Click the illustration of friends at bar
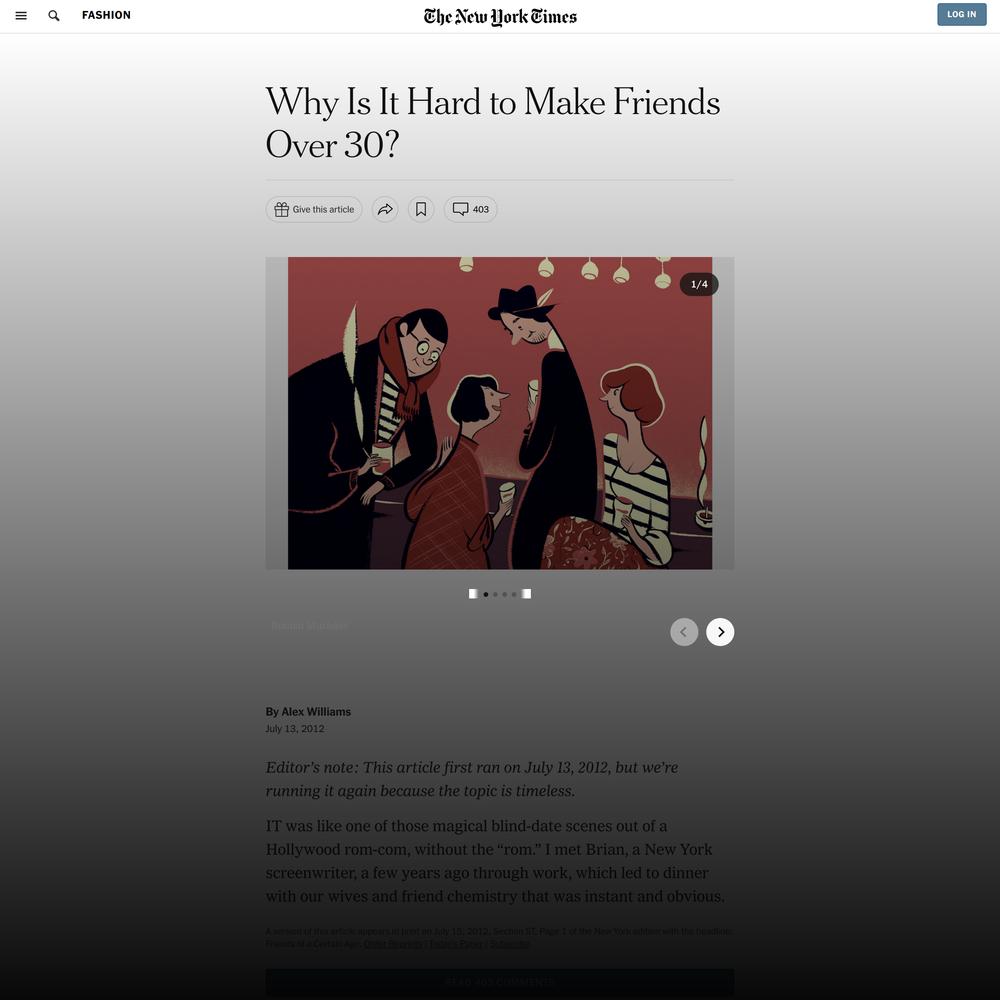The width and height of the screenshot is (1000, 1000). click(x=500, y=413)
